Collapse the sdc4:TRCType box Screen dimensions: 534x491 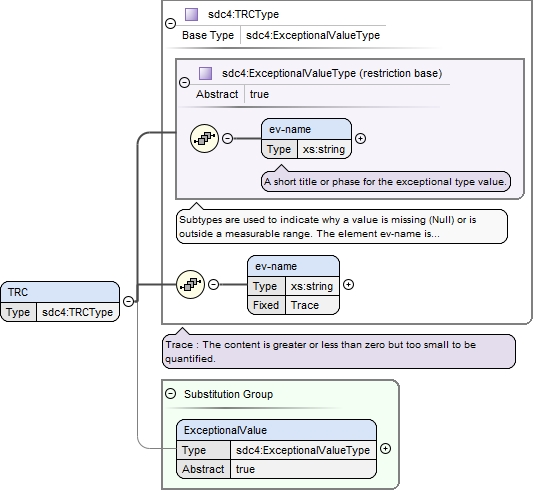click(x=170, y=23)
